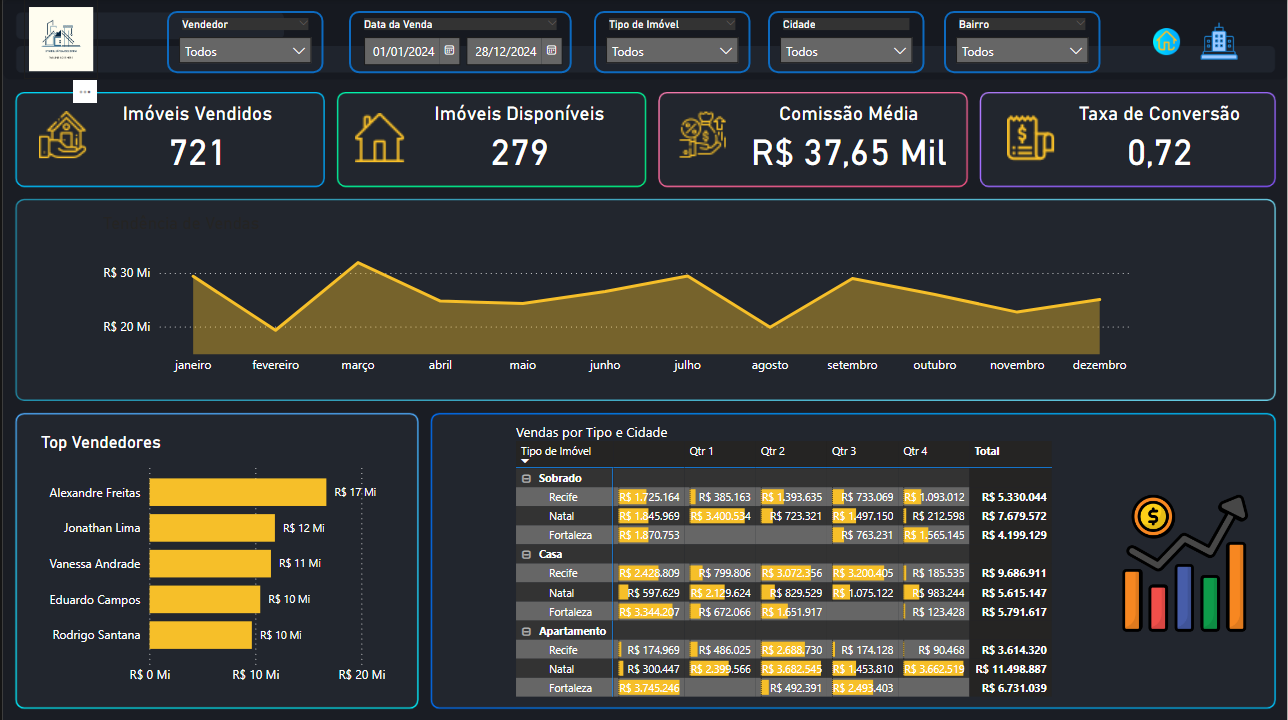Open the calendar for the start date

(x=448, y=50)
